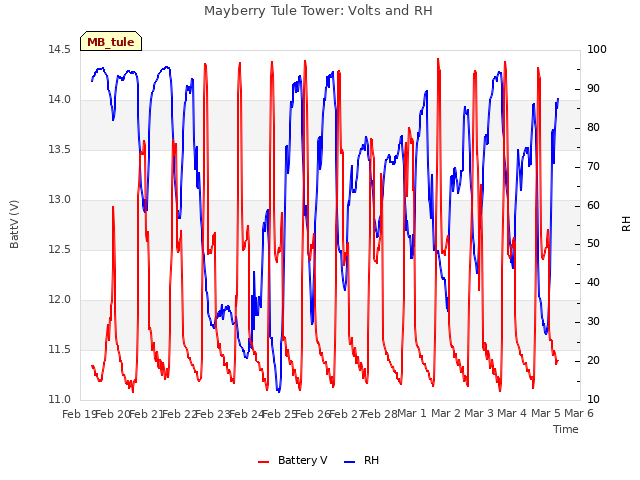The image size is (640, 480).
Task: Click the red Battery V legend swatch
Action: click(264, 462)
